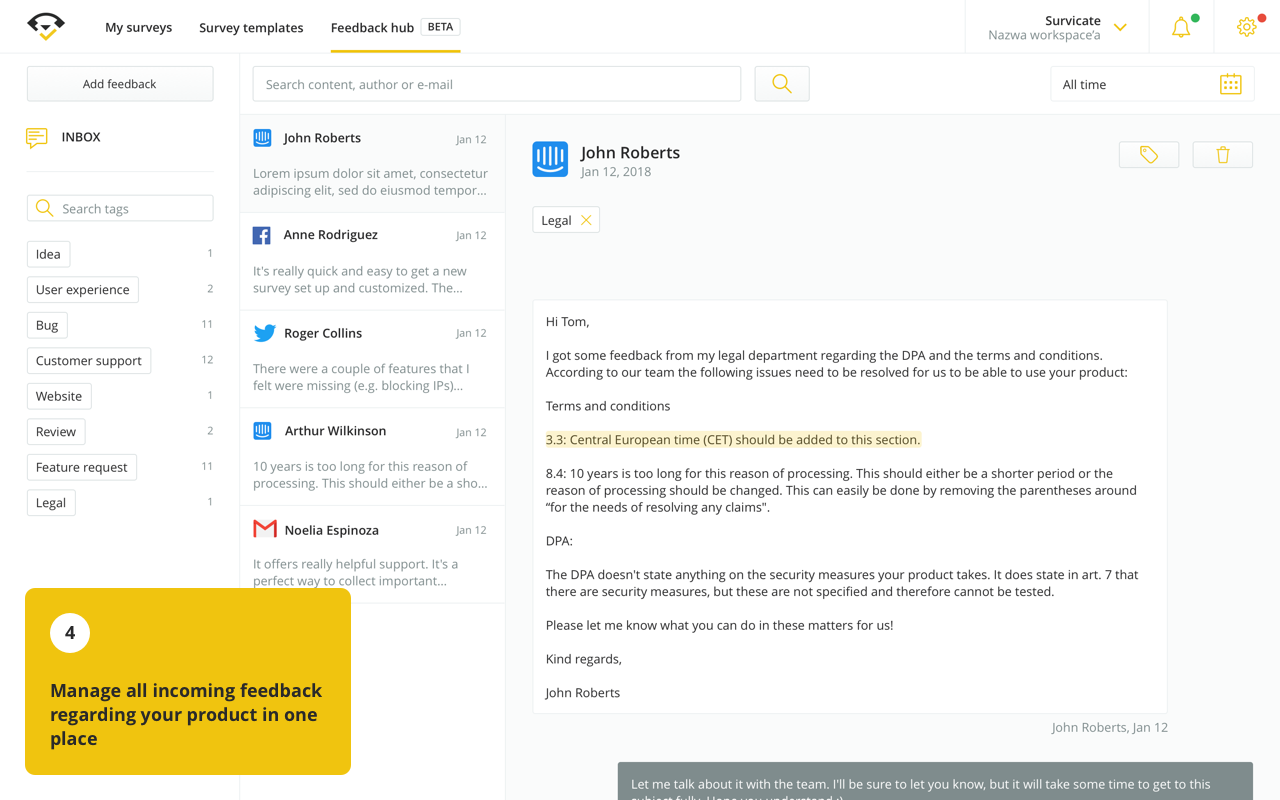Image resolution: width=1280 pixels, height=800 pixels.
Task: Click the Terms and conditions line
Action: coord(608,406)
